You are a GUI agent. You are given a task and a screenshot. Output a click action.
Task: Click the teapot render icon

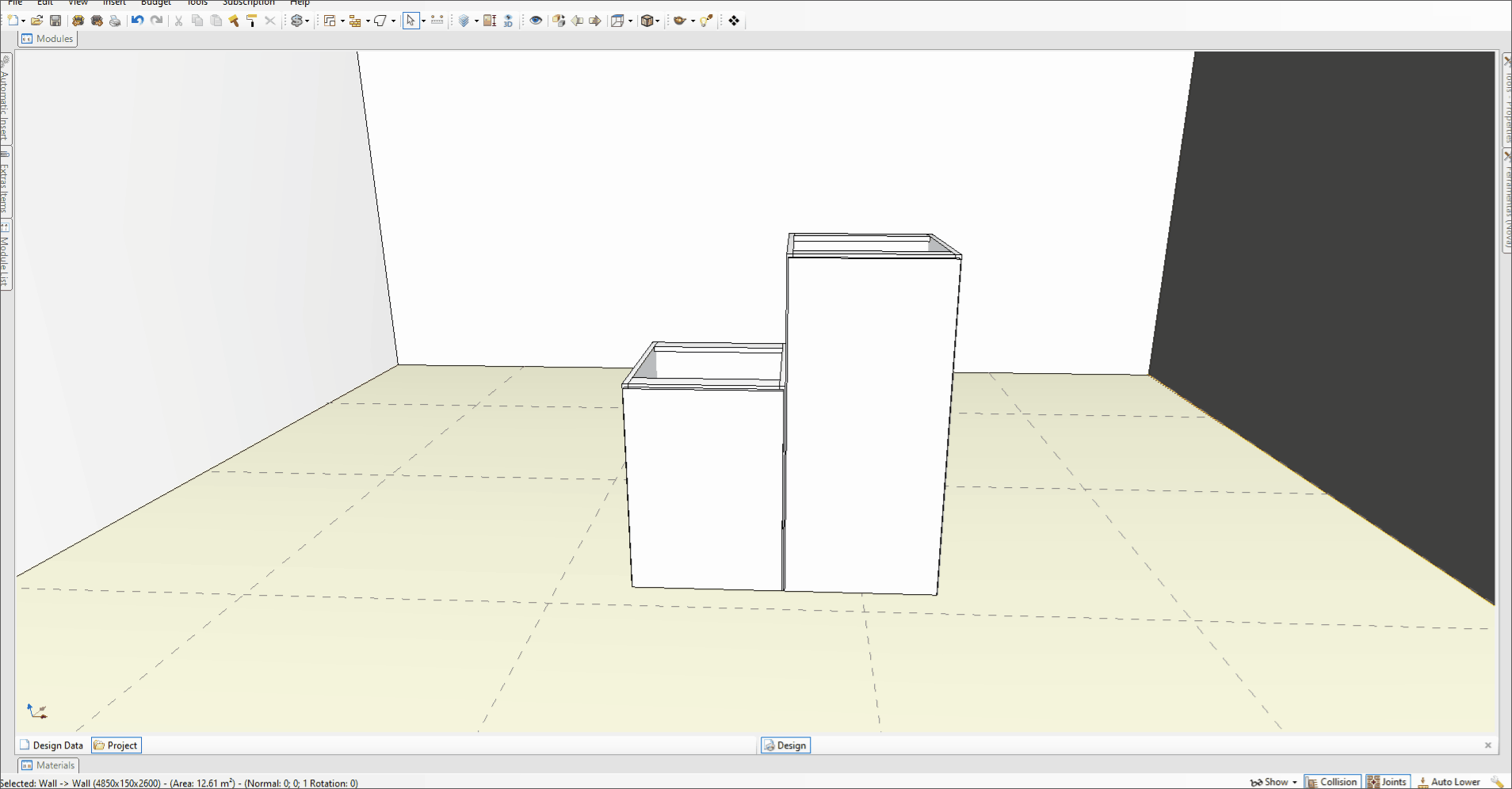[x=679, y=21]
